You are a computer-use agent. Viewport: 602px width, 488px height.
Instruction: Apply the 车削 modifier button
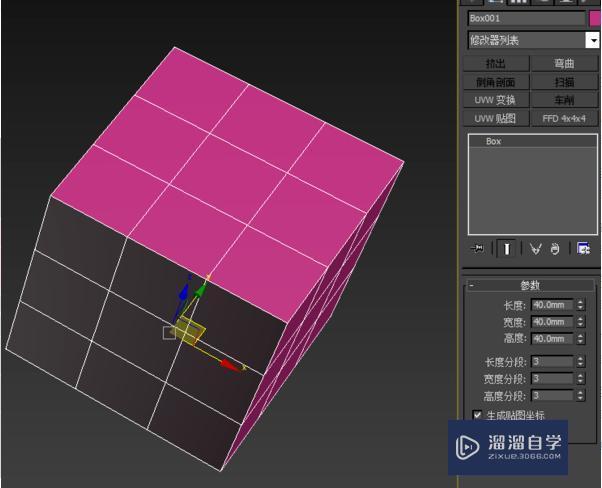pos(564,100)
